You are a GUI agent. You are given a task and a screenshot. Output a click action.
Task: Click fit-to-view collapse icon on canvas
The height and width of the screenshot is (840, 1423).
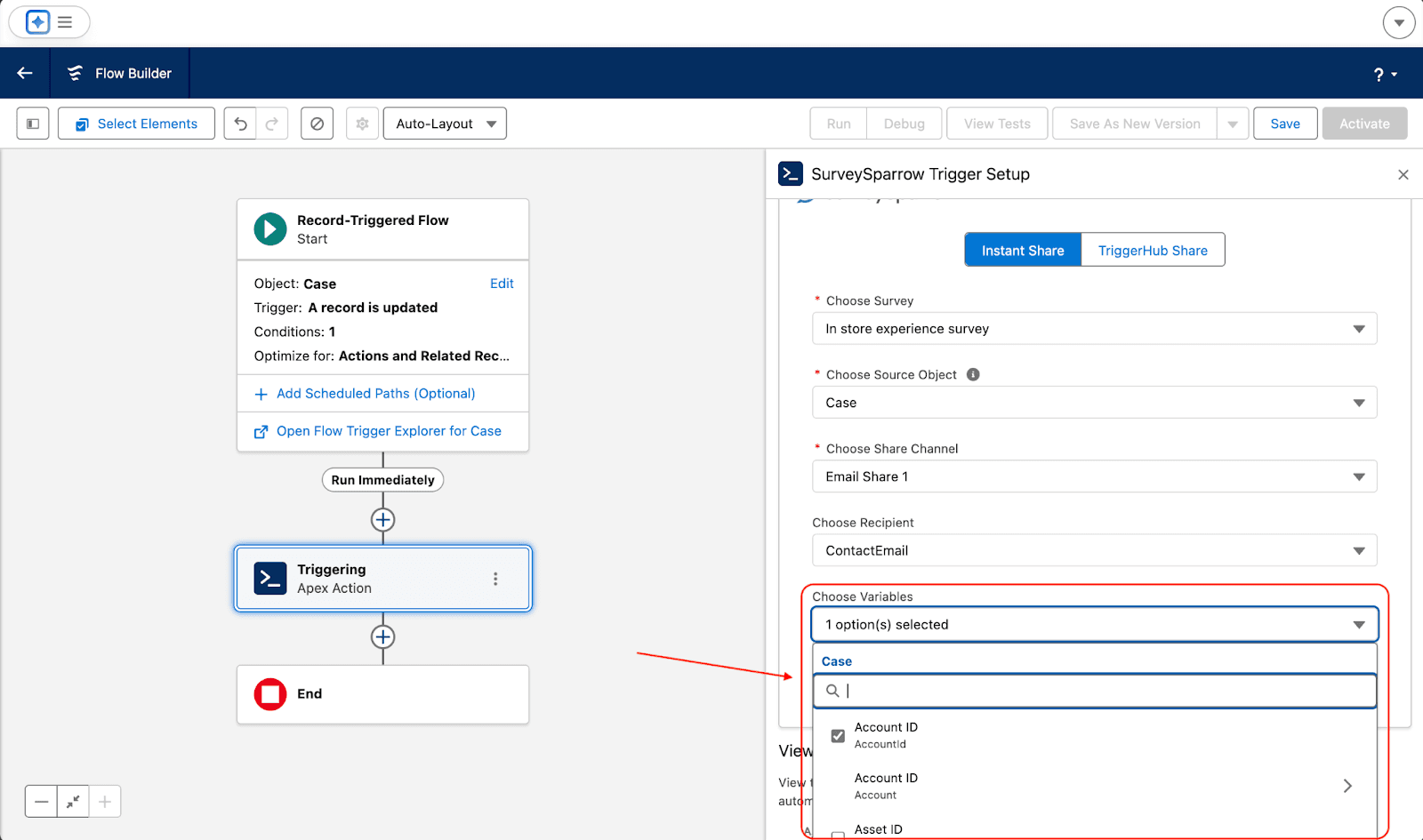(x=73, y=802)
